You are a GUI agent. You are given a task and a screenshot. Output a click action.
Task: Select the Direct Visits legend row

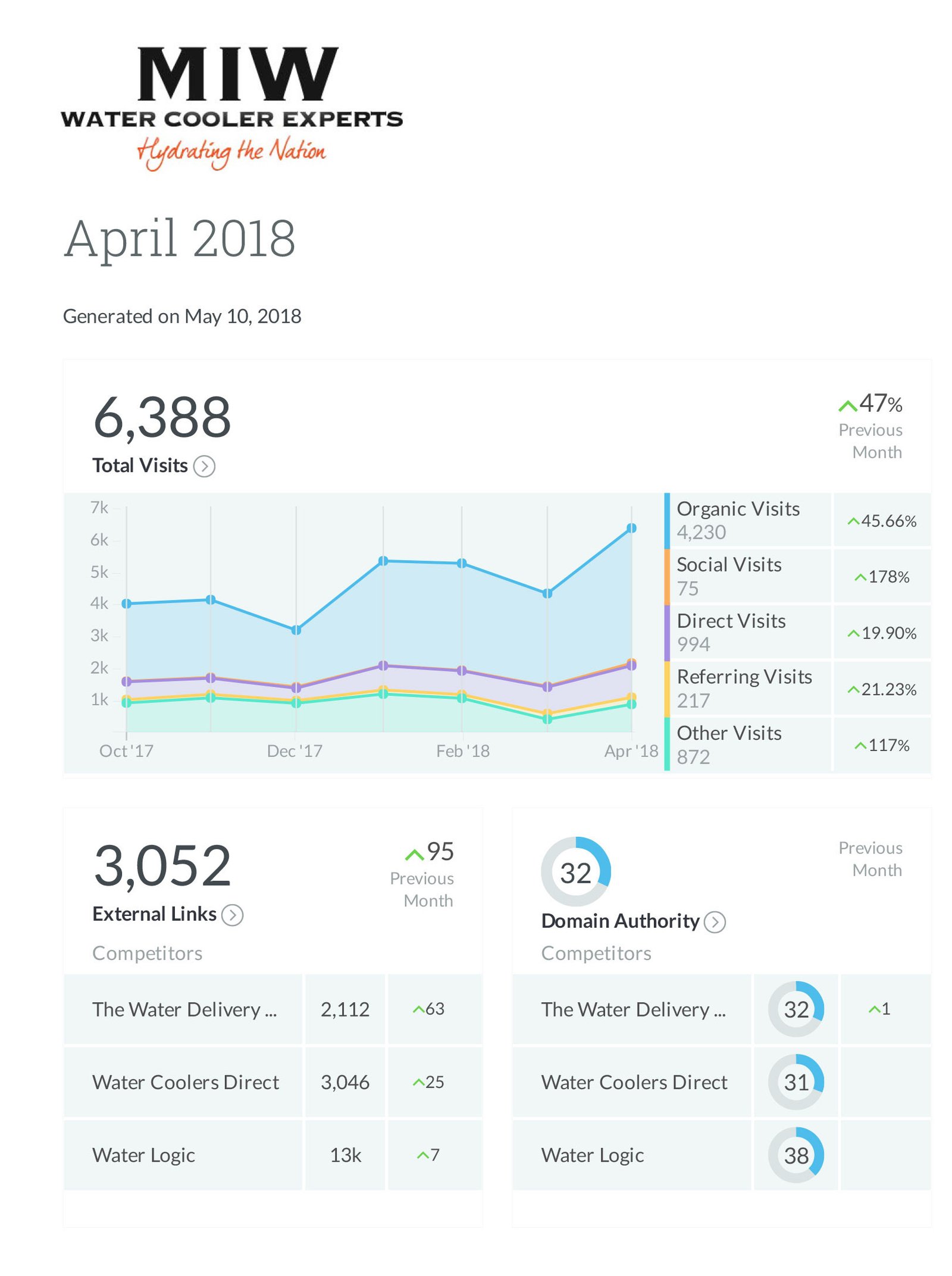click(x=797, y=631)
